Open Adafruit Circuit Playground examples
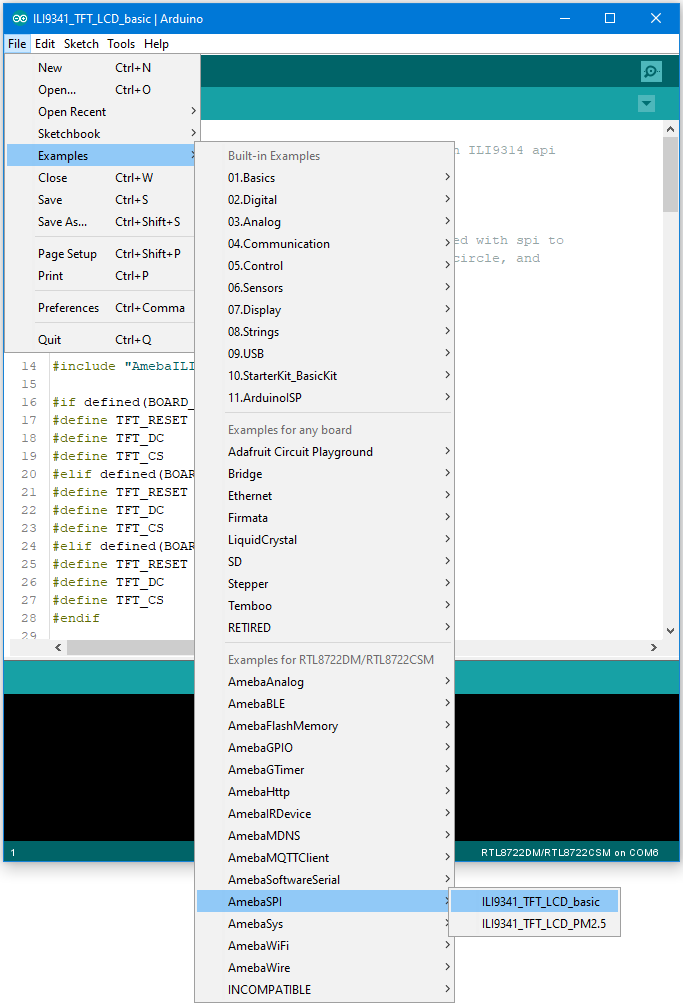The height and width of the screenshot is (1006, 683). click(325, 452)
